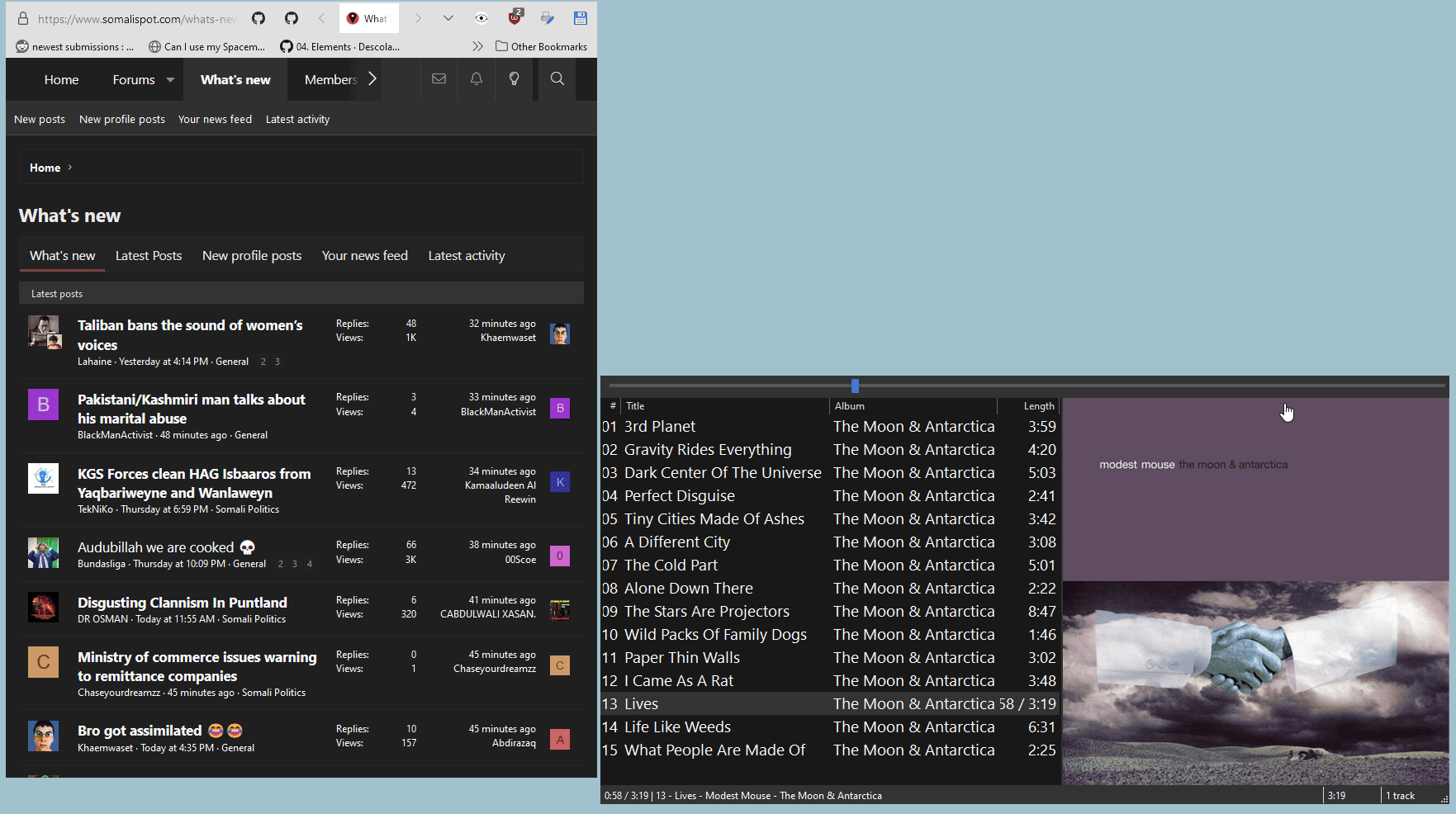Click the eye extension icon
This screenshot has height=814, width=1456.
481,18
